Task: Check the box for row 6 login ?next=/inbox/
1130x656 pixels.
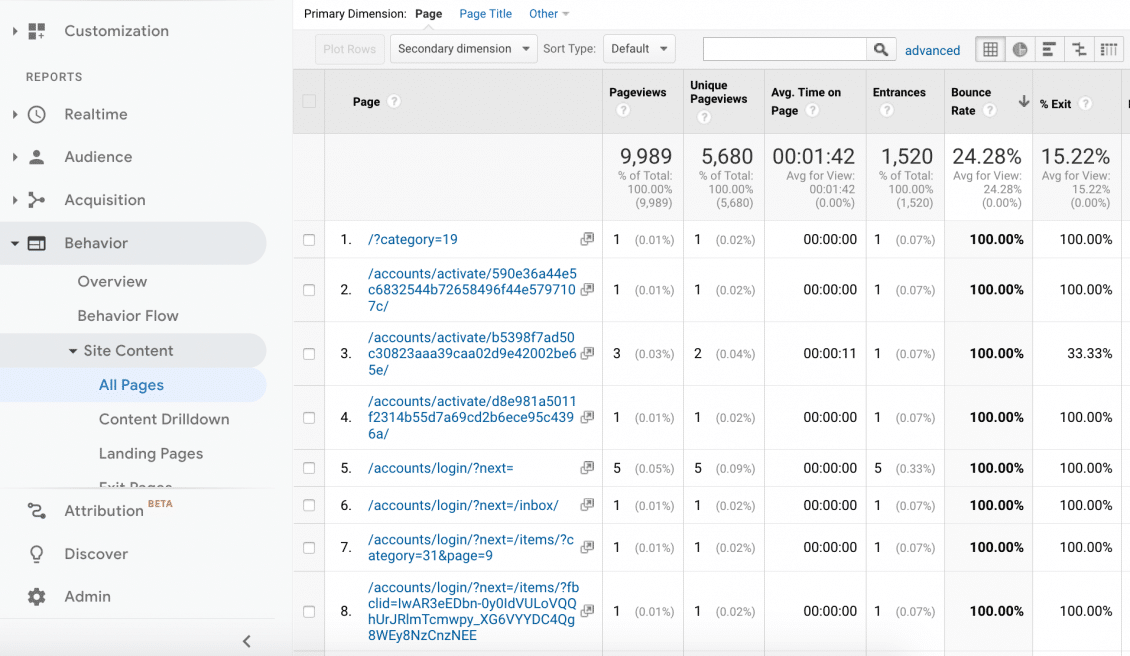Action: (309, 505)
